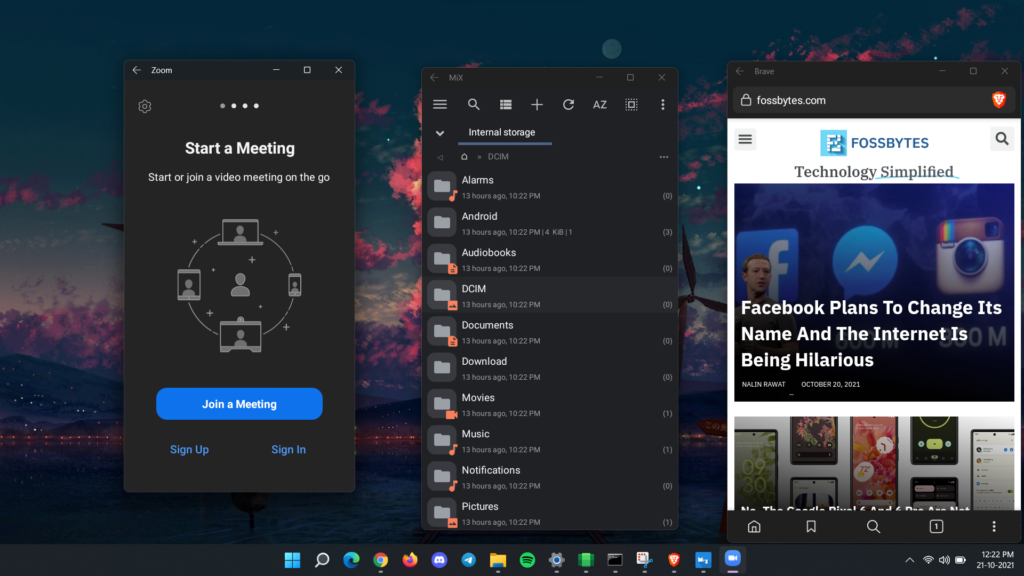
Task: Open Zoom settings gear icon
Action: coord(145,106)
